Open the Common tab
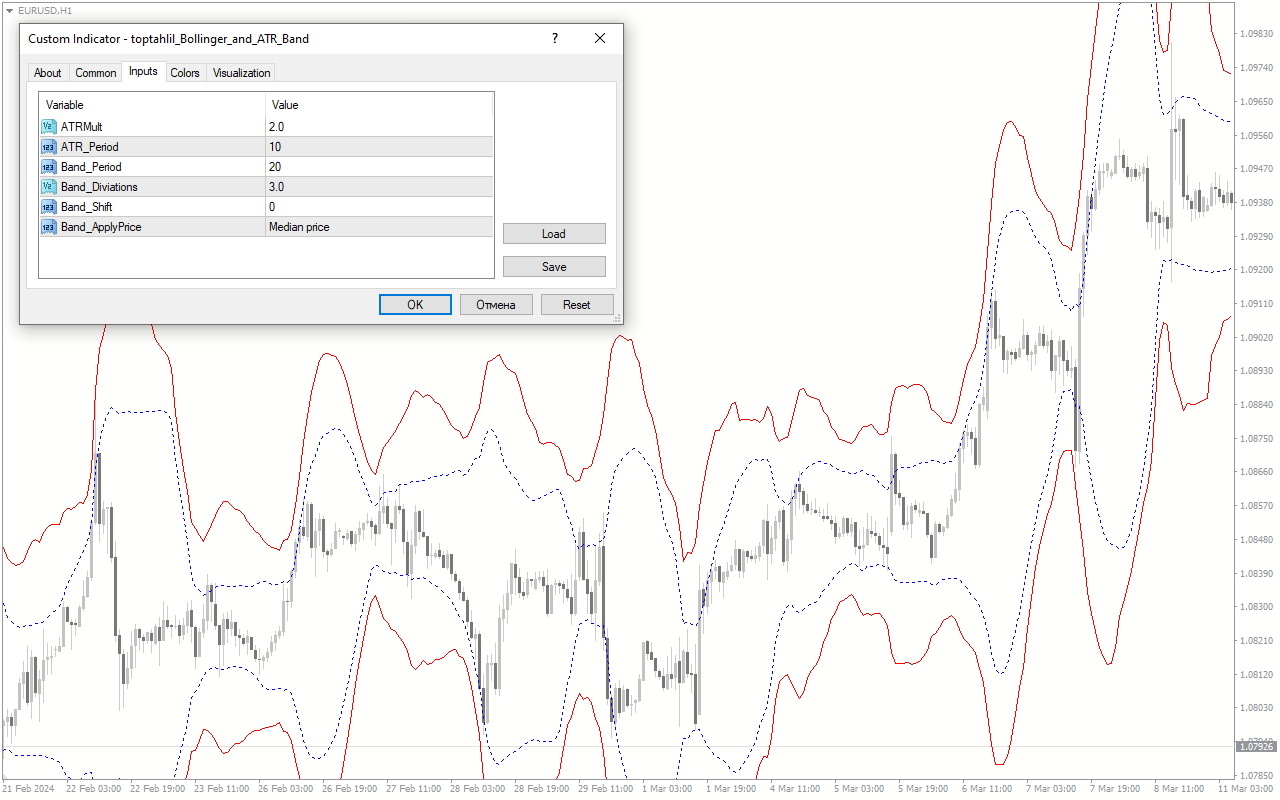1280x800 pixels. (x=96, y=73)
